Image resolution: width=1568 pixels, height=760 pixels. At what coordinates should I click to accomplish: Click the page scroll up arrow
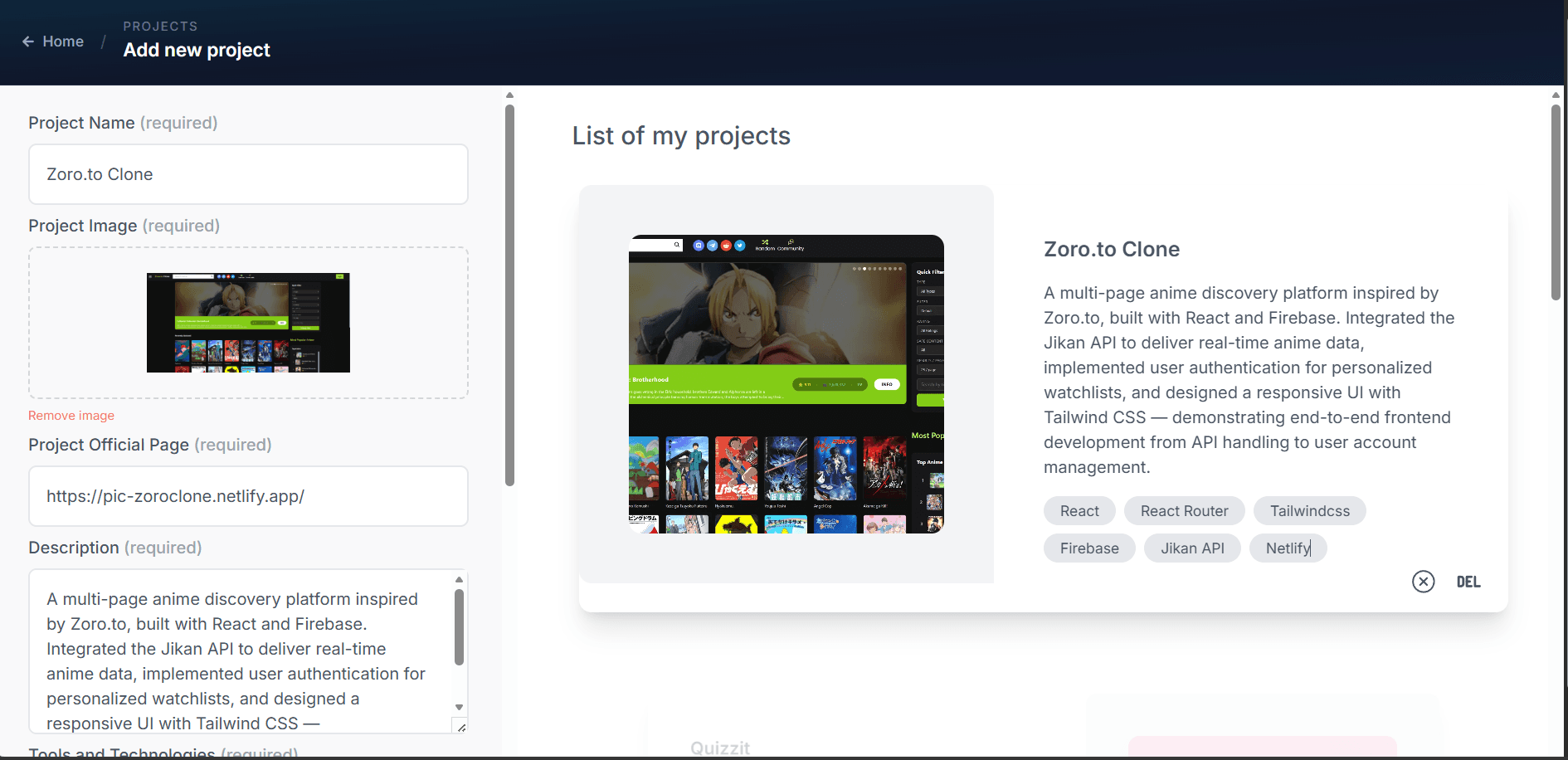1556,95
